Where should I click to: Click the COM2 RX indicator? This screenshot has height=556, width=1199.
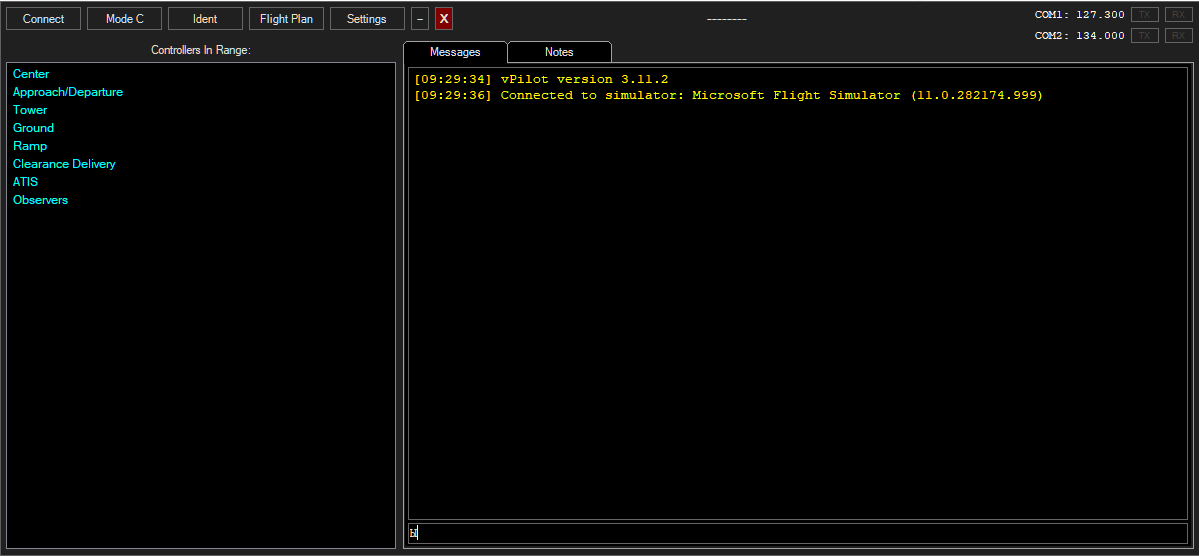pyautogui.click(x=1178, y=36)
